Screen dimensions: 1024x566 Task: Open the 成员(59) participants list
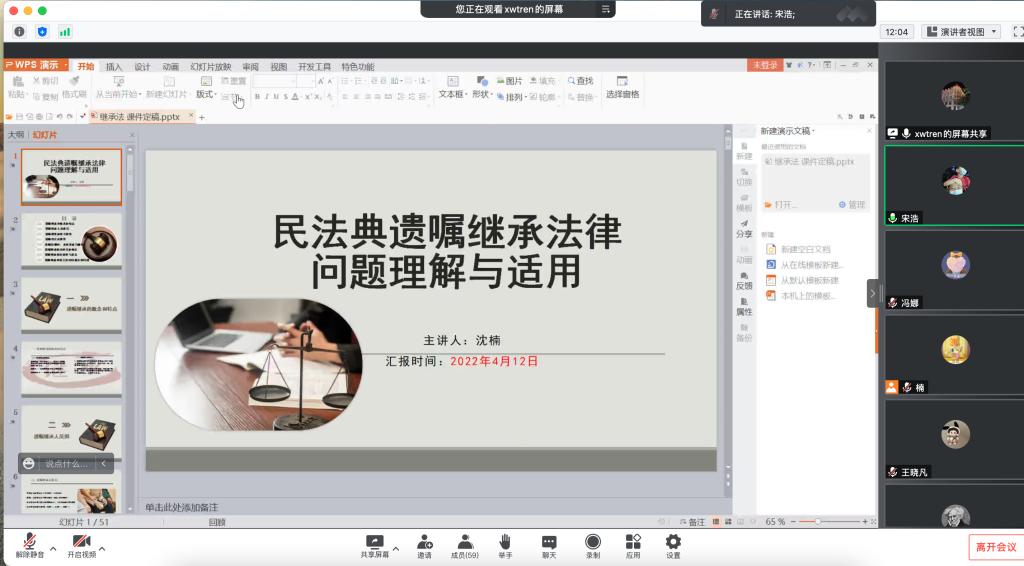click(x=464, y=543)
